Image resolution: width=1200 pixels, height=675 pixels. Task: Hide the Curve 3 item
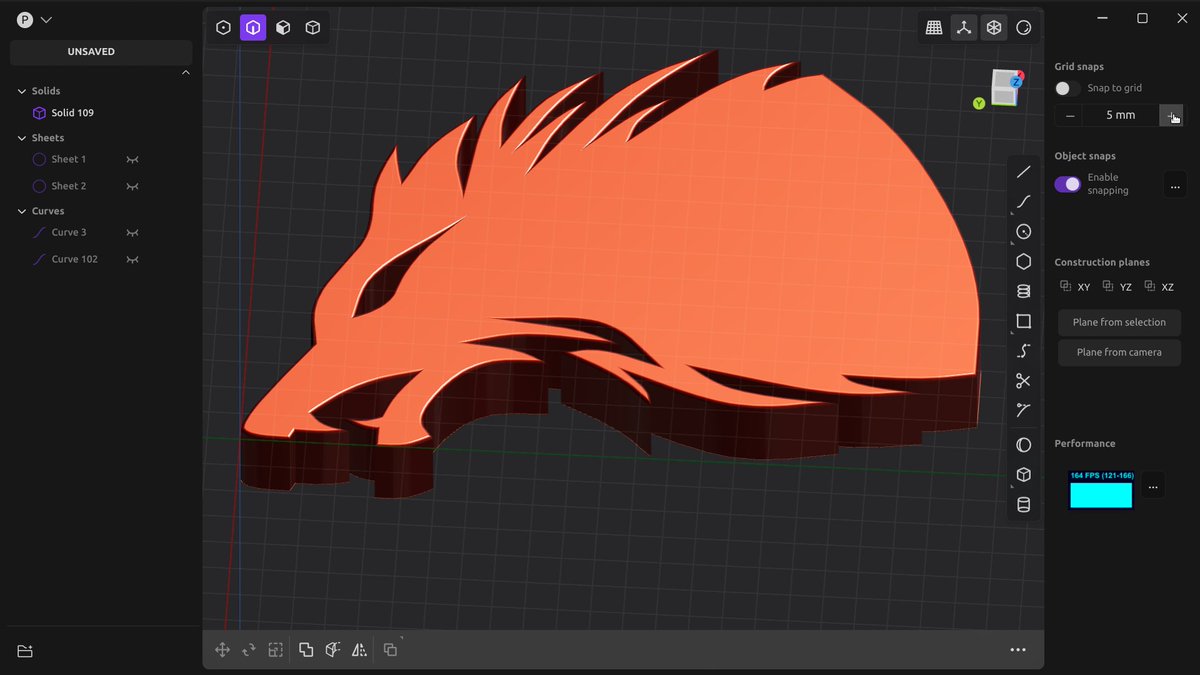131,232
